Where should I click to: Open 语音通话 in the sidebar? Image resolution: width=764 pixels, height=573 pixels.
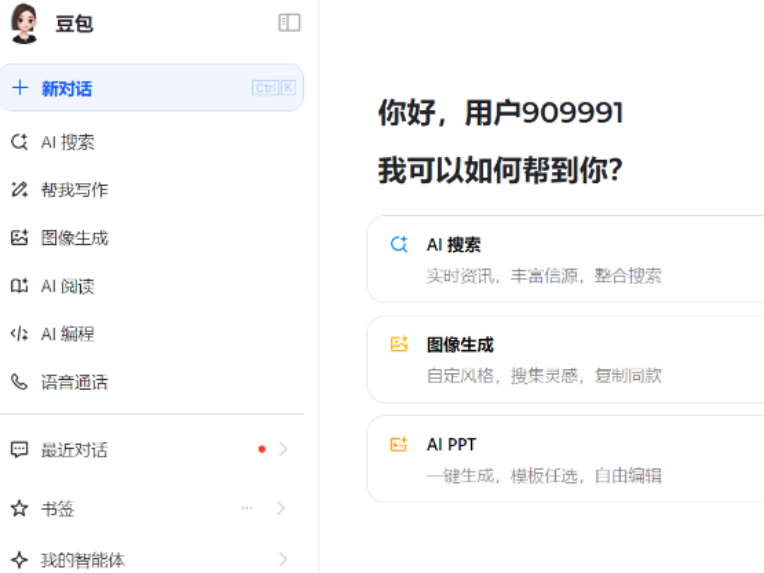75,382
